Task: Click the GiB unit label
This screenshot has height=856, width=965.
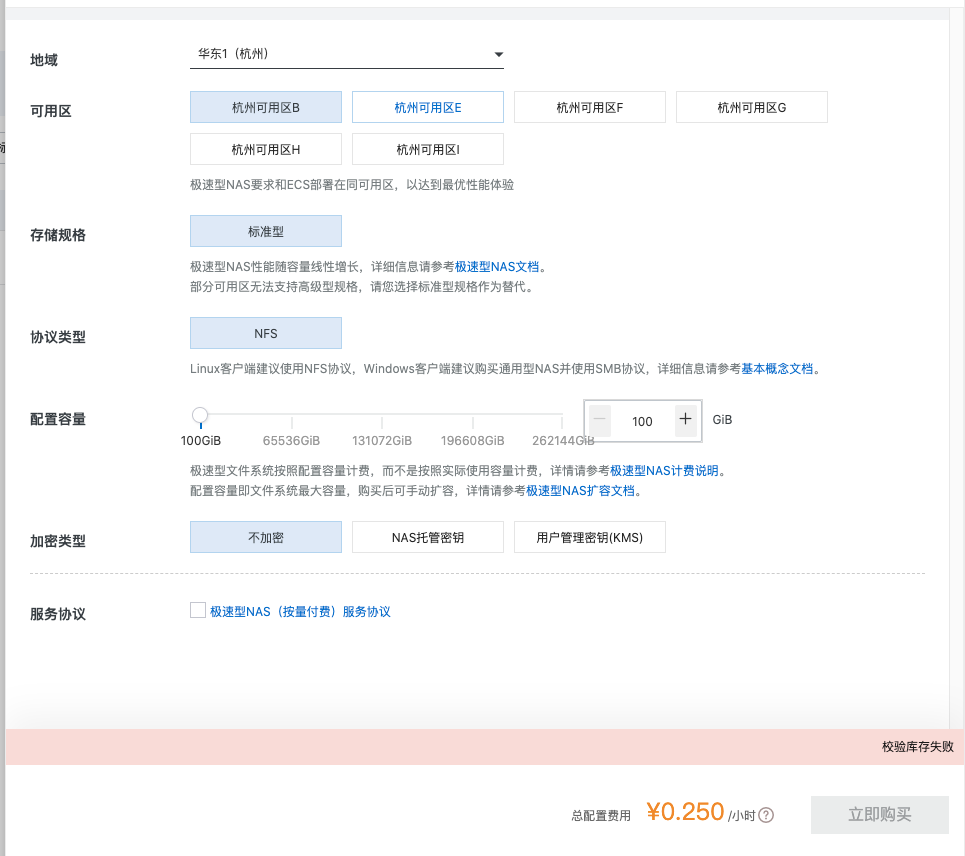Action: (x=722, y=420)
